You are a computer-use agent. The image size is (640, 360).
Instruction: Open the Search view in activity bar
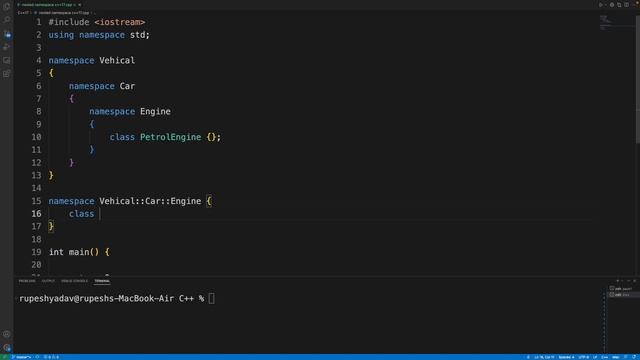[7, 20]
